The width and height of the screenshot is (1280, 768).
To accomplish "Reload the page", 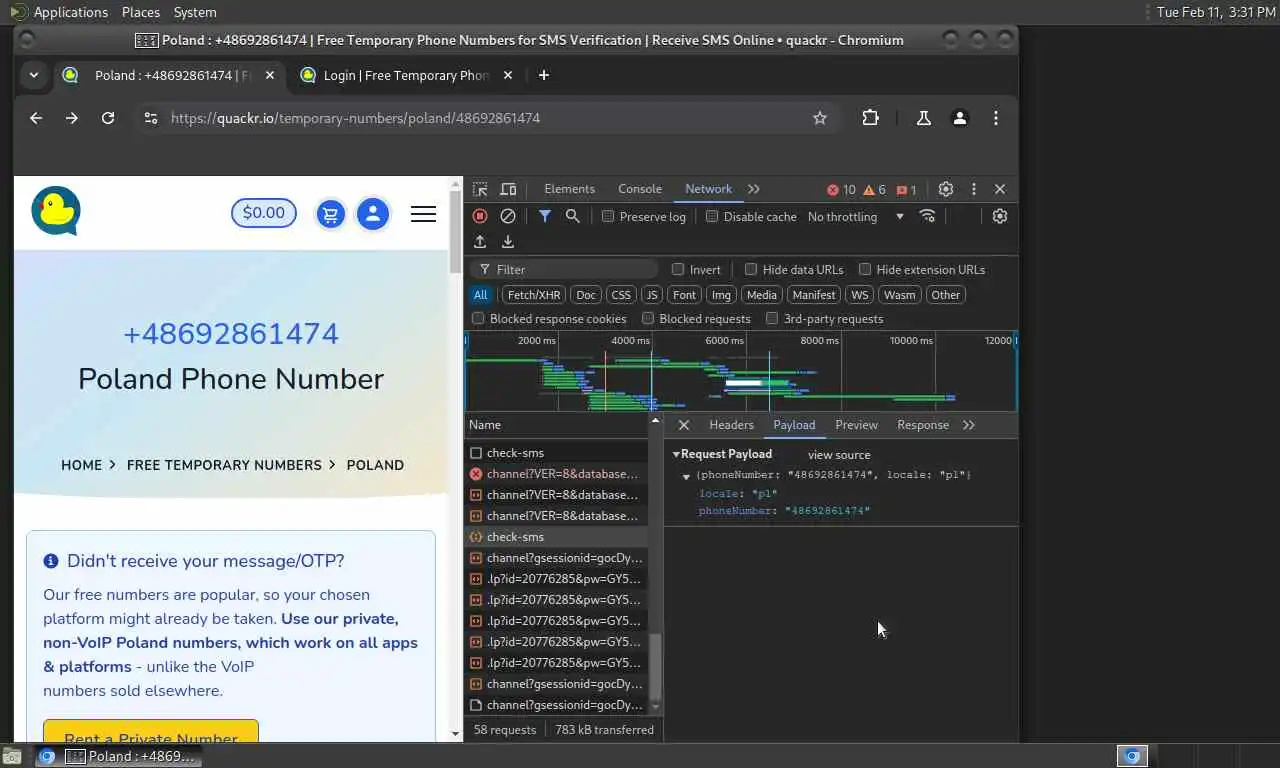I will coord(108,118).
